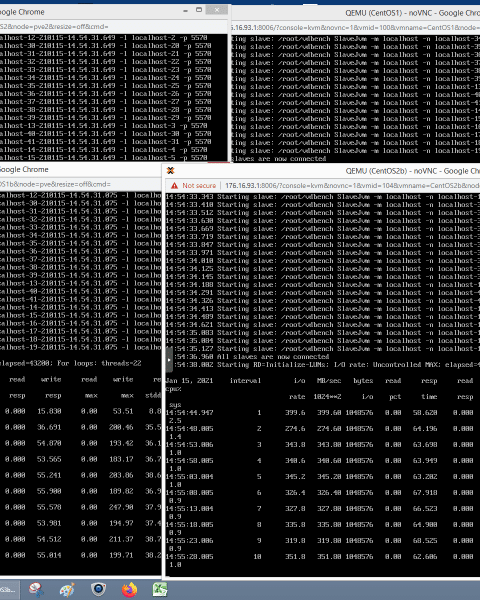Click timestamp 14:55:28.005 in CentOS2b console
The height and width of the screenshot is (600, 480).
pyautogui.click(x=189, y=556)
